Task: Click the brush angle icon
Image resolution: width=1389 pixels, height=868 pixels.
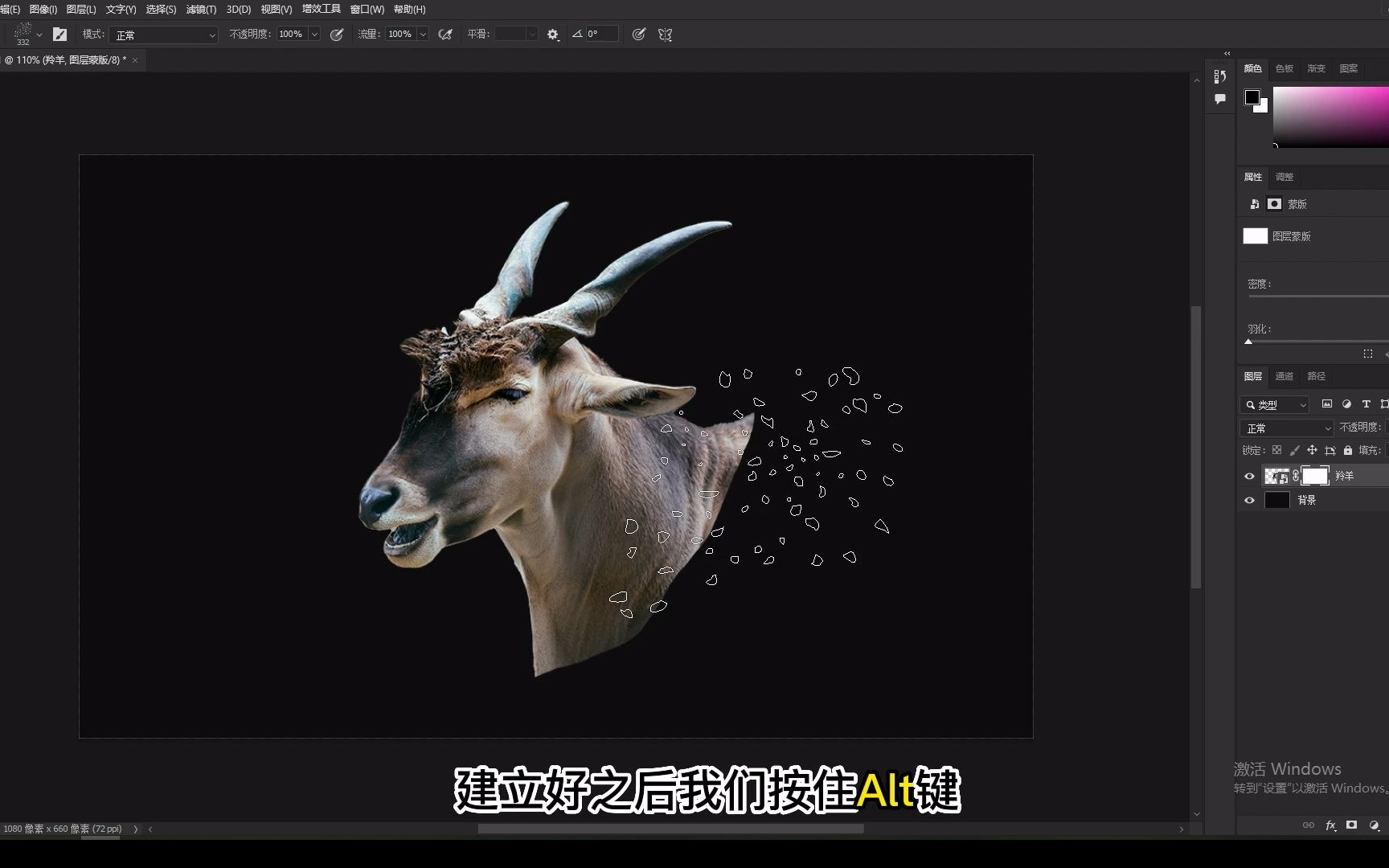Action: pos(577,34)
